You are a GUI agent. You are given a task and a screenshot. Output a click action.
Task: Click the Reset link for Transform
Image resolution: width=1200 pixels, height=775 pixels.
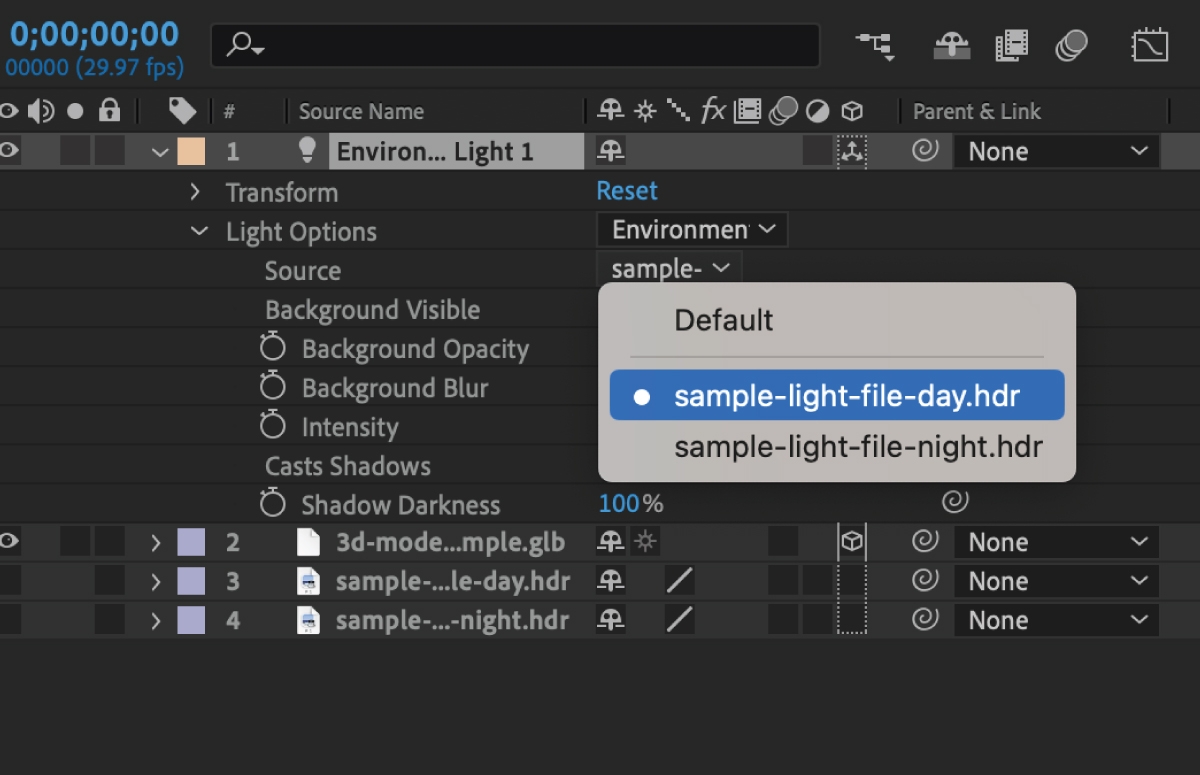coord(627,191)
